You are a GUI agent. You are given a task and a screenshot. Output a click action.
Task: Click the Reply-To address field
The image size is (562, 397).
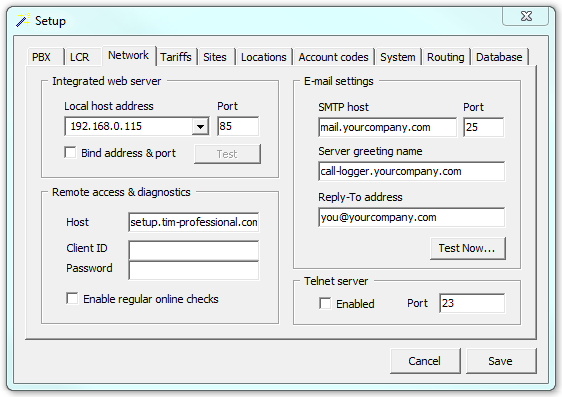(x=411, y=217)
